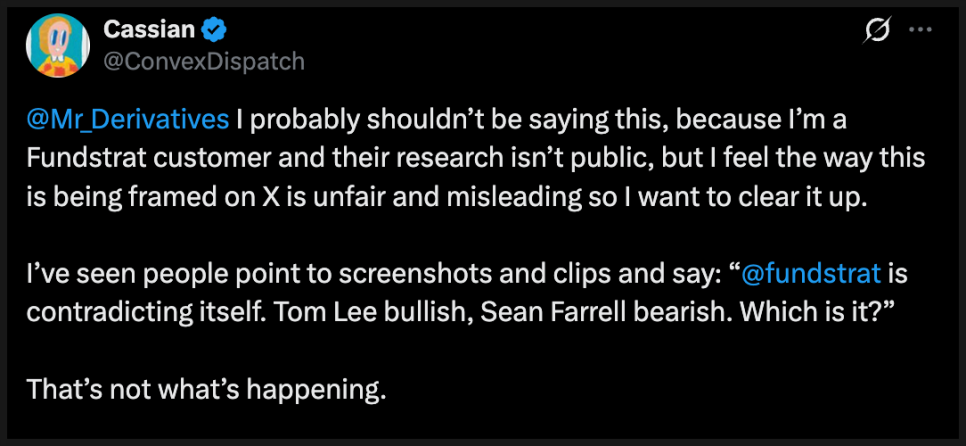Click the Grok slashed-circle icon

click(x=876, y=32)
